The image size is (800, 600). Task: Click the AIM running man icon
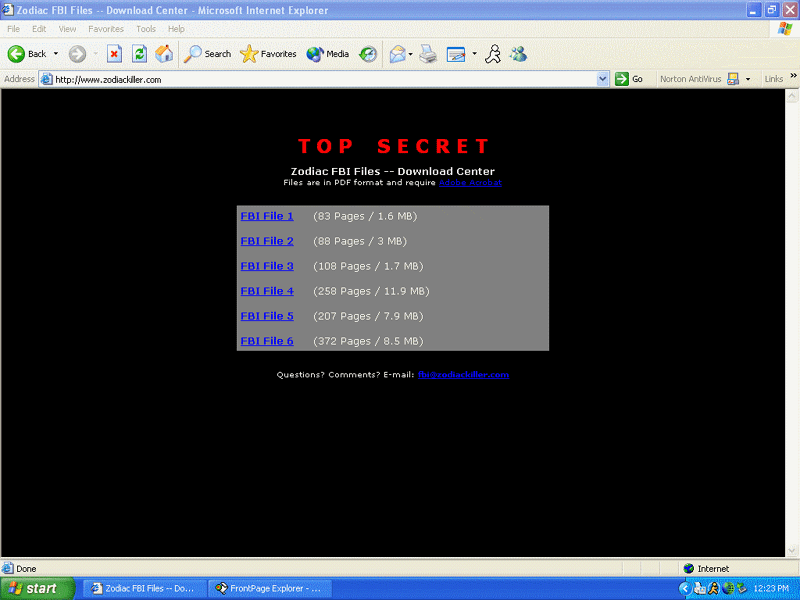coord(493,54)
